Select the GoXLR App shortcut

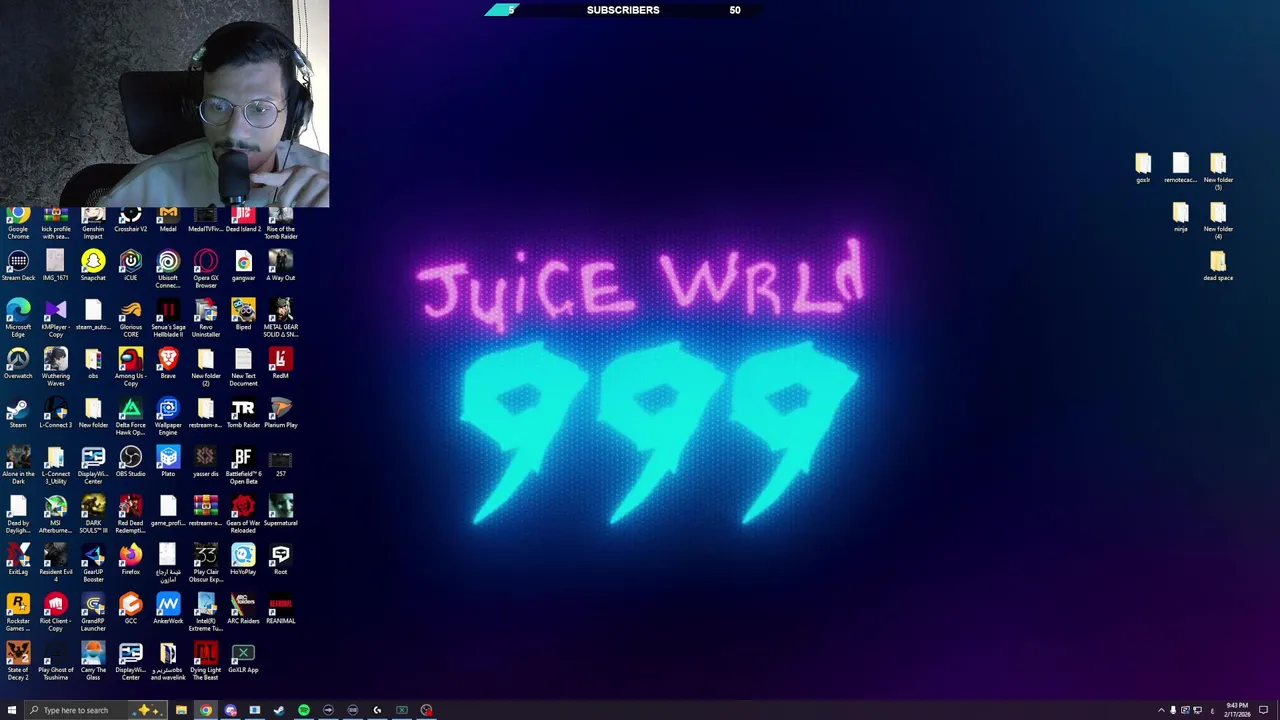click(x=243, y=658)
